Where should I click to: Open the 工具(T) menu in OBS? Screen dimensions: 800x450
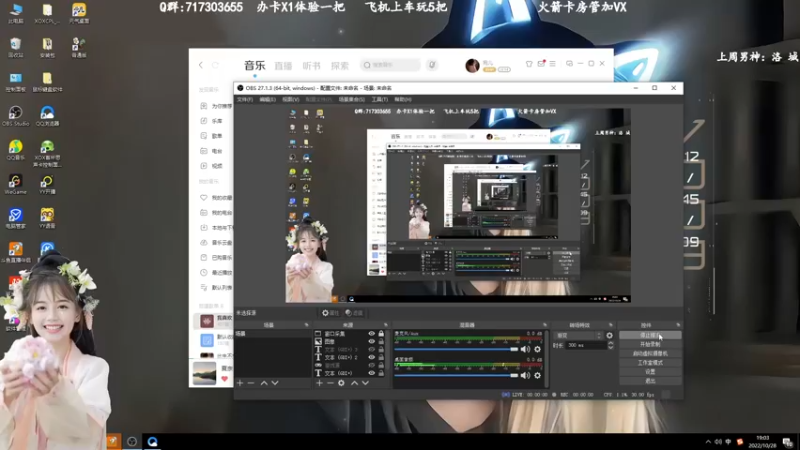(x=380, y=99)
